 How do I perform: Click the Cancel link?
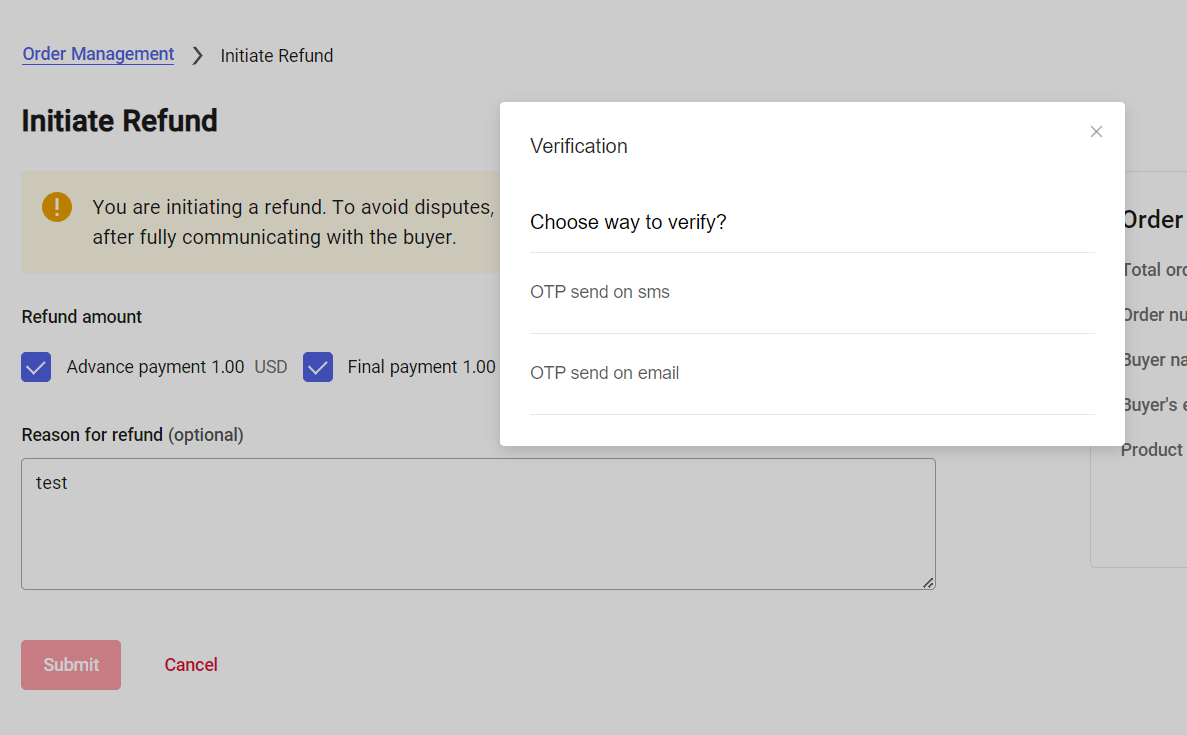tap(191, 664)
